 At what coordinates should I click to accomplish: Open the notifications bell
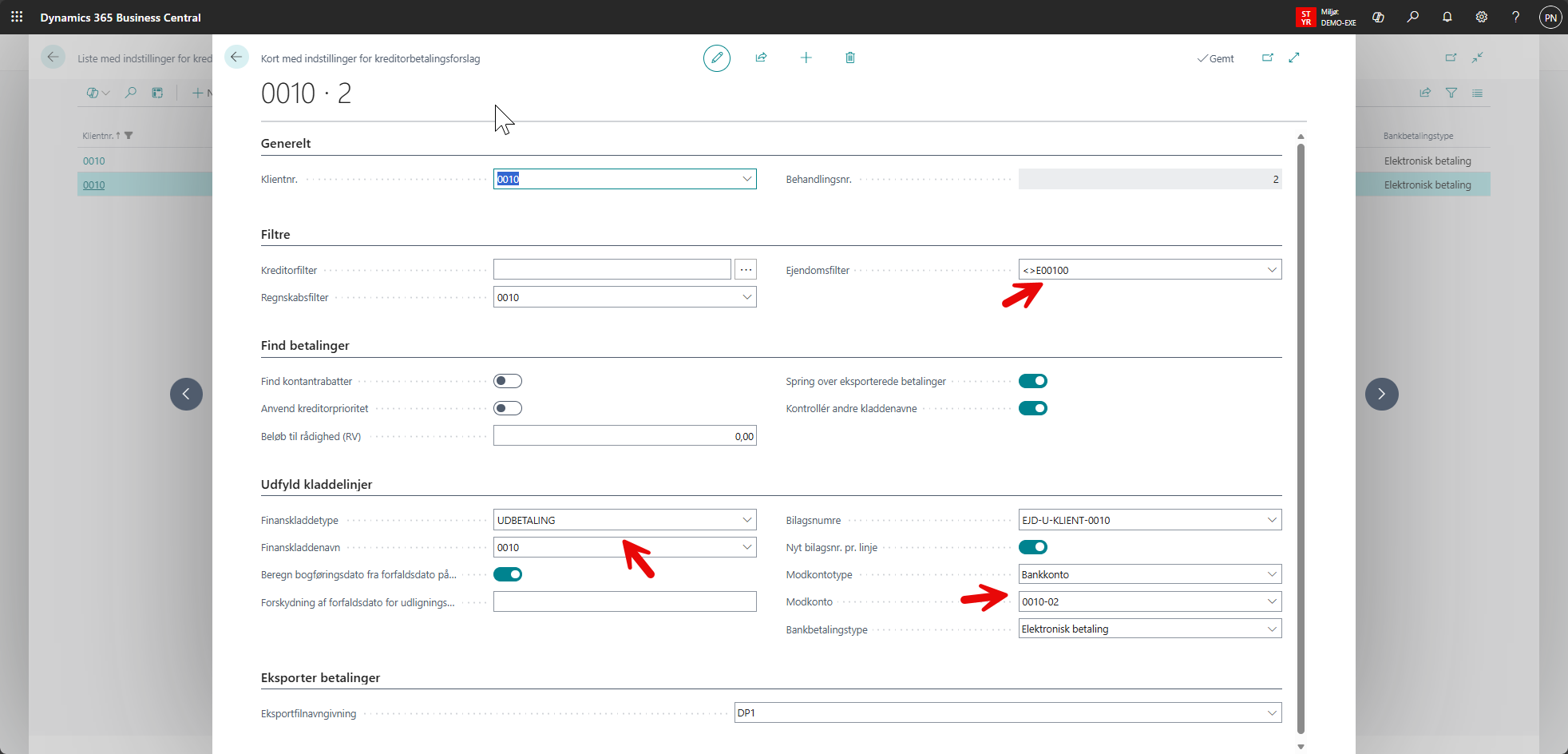[1447, 17]
